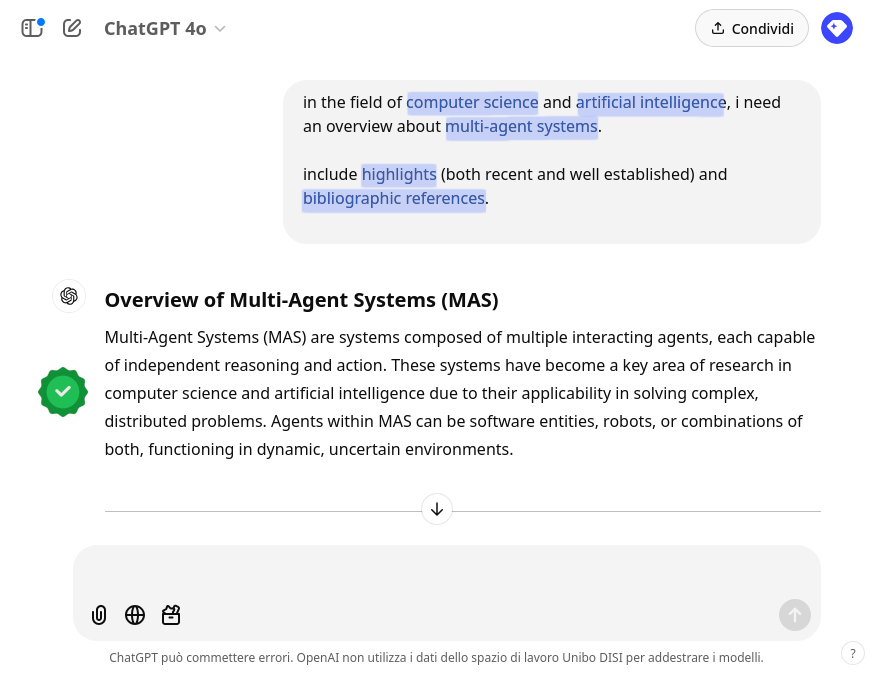The height and width of the screenshot is (673, 873).
Task: Click the ChatGPT logo beside the response
Action: [x=69, y=296]
